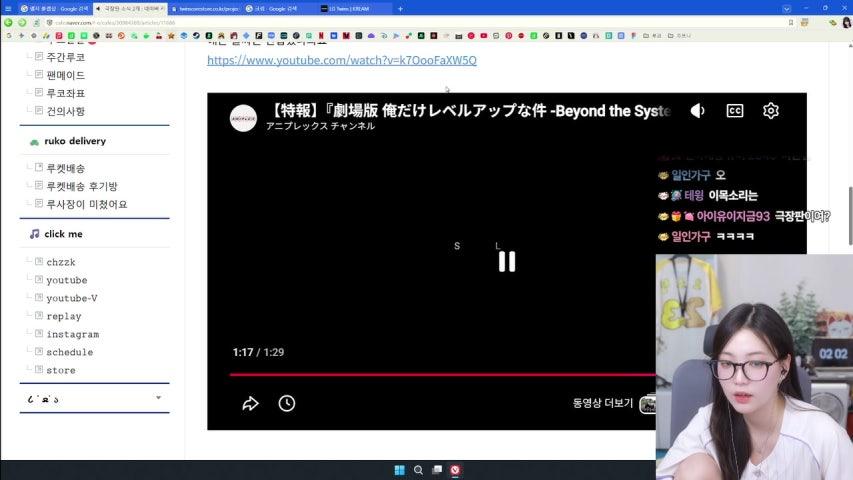The height and width of the screenshot is (480, 853).
Task: Mute the video with the speaker icon
Action: [x=697, y=111]
